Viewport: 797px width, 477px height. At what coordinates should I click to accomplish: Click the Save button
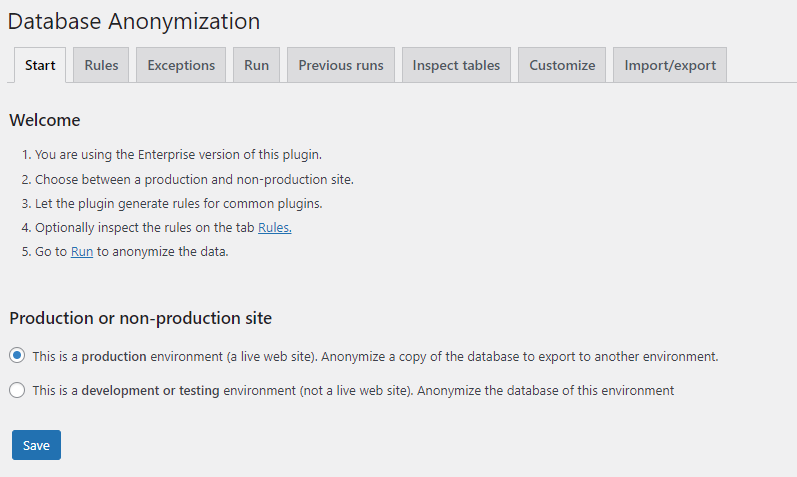coord(36,445)
